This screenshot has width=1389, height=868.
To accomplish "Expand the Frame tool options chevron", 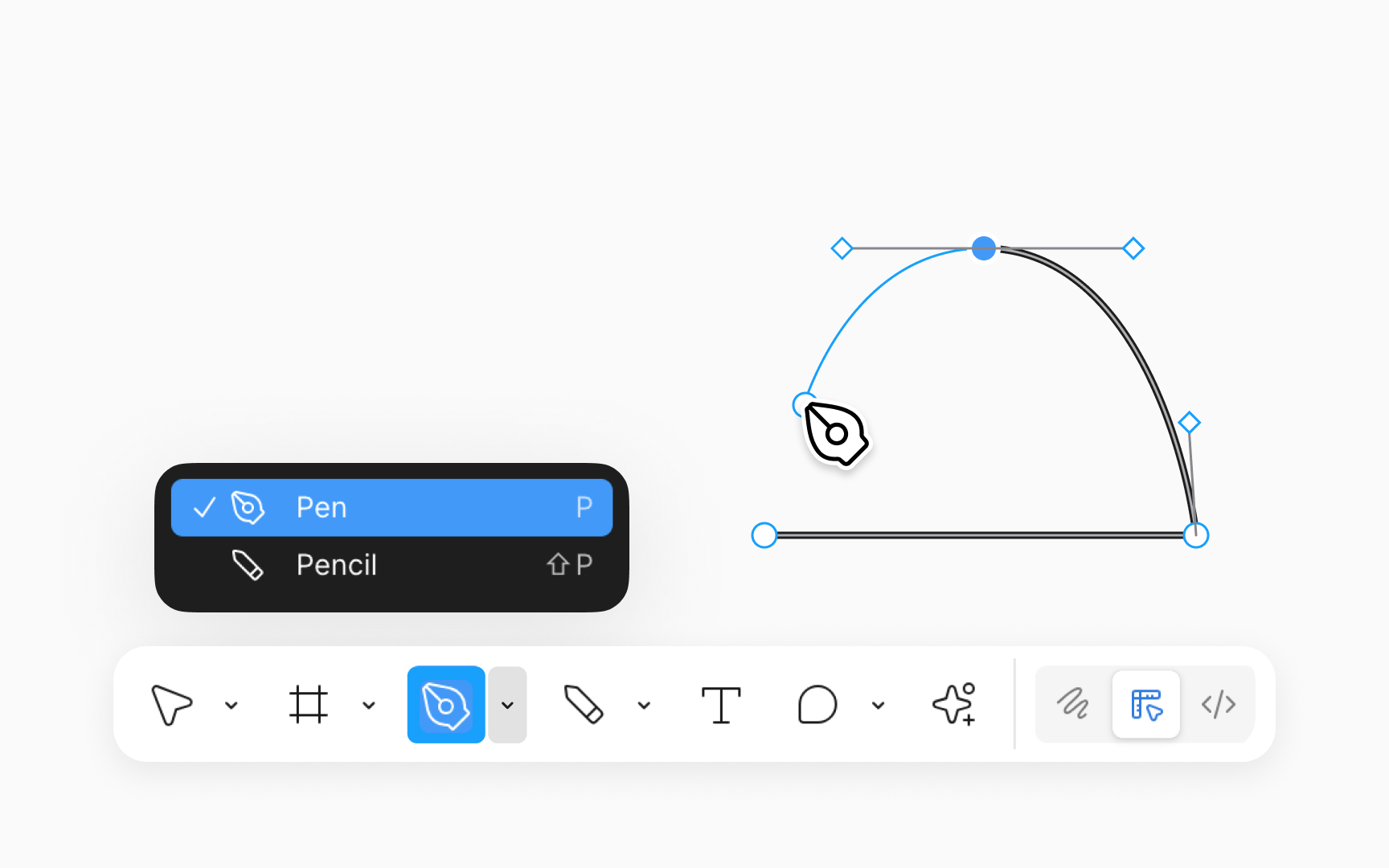I will [369, 705].
